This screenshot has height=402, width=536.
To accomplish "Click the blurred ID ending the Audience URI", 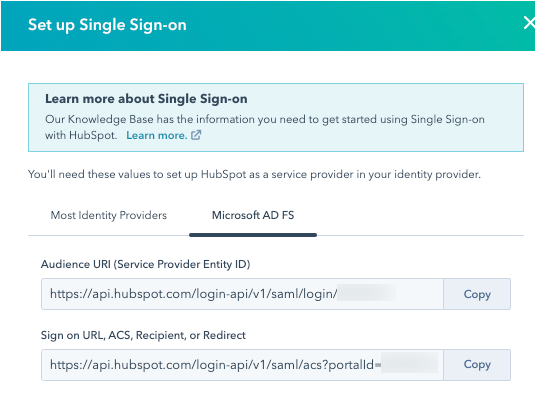I will point(366,293).
